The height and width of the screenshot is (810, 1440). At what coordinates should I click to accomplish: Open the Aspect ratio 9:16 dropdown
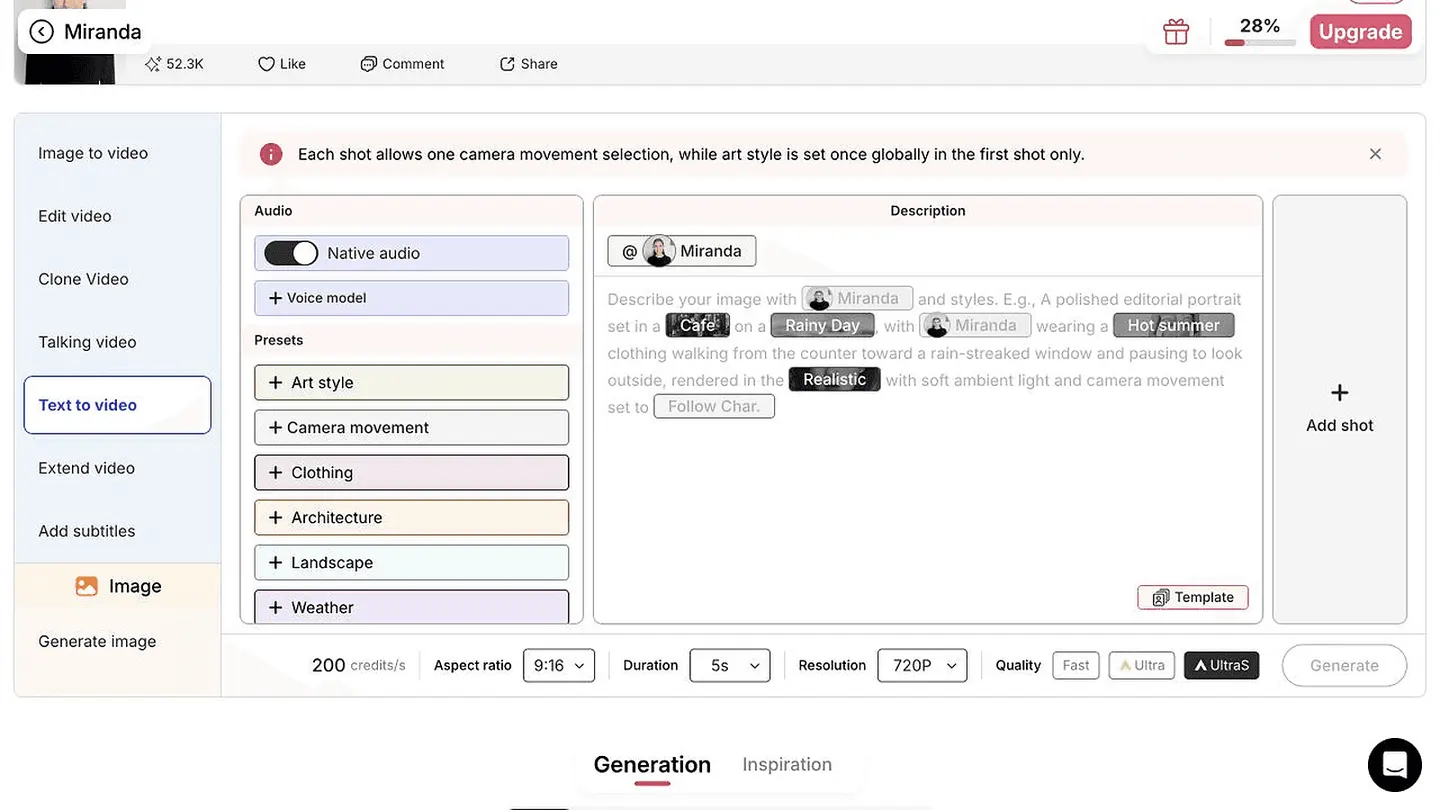pyautogui.click(x=559, y=666)
